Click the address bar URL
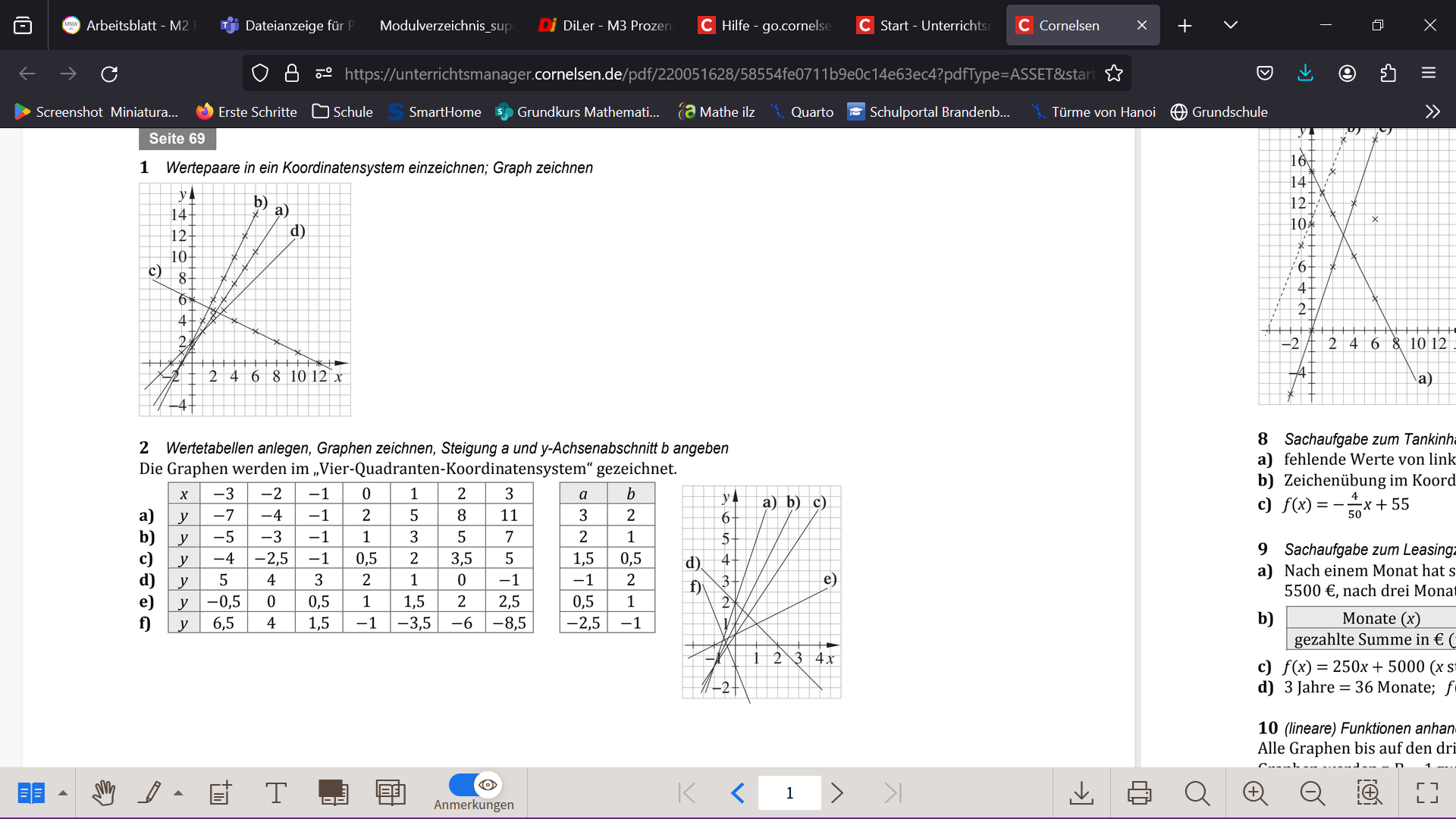Viewport: 1456px width, 819px height. click(x=719, y=74)
